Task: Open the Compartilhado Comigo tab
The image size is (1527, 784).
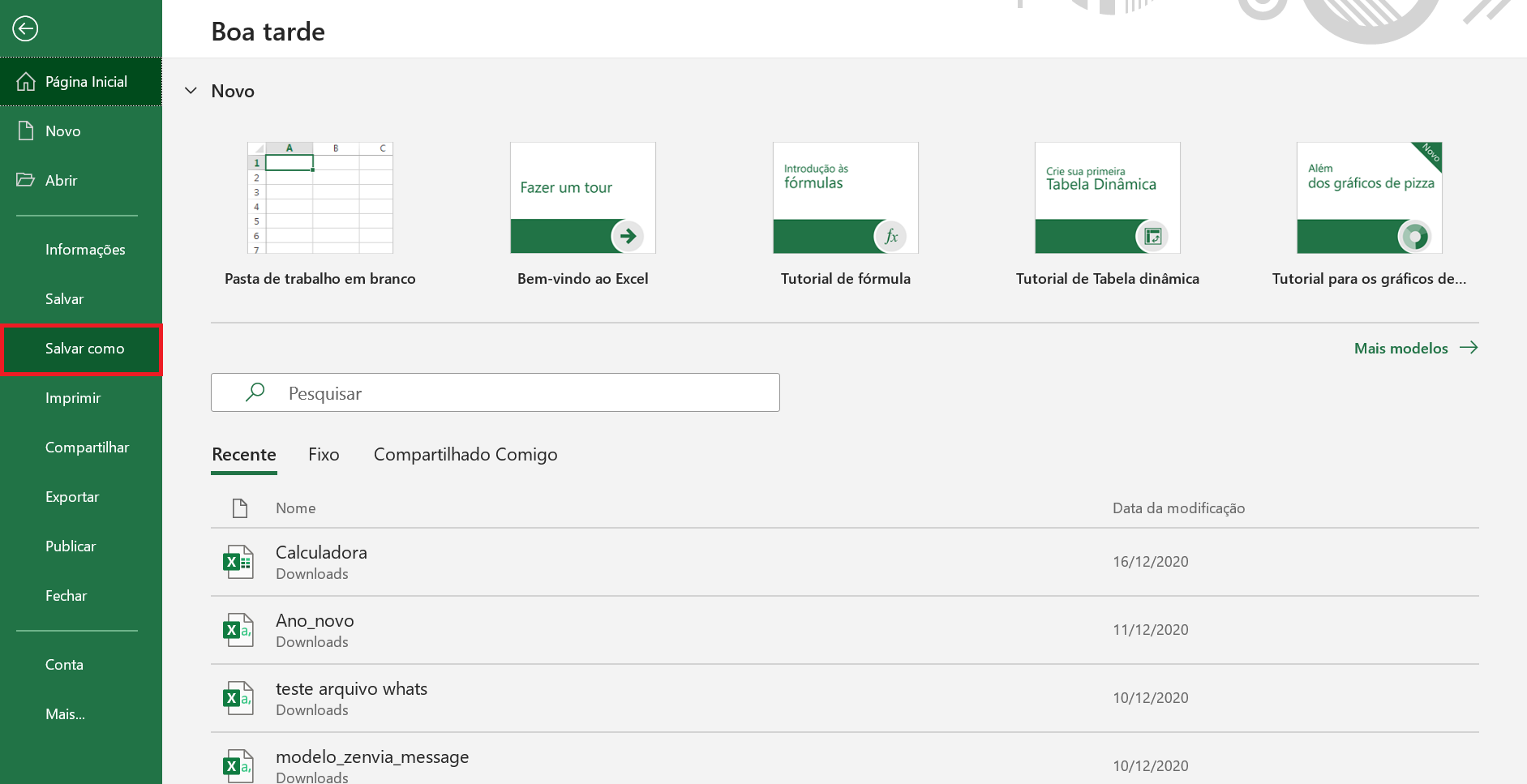Action: (x=465, y=454)
